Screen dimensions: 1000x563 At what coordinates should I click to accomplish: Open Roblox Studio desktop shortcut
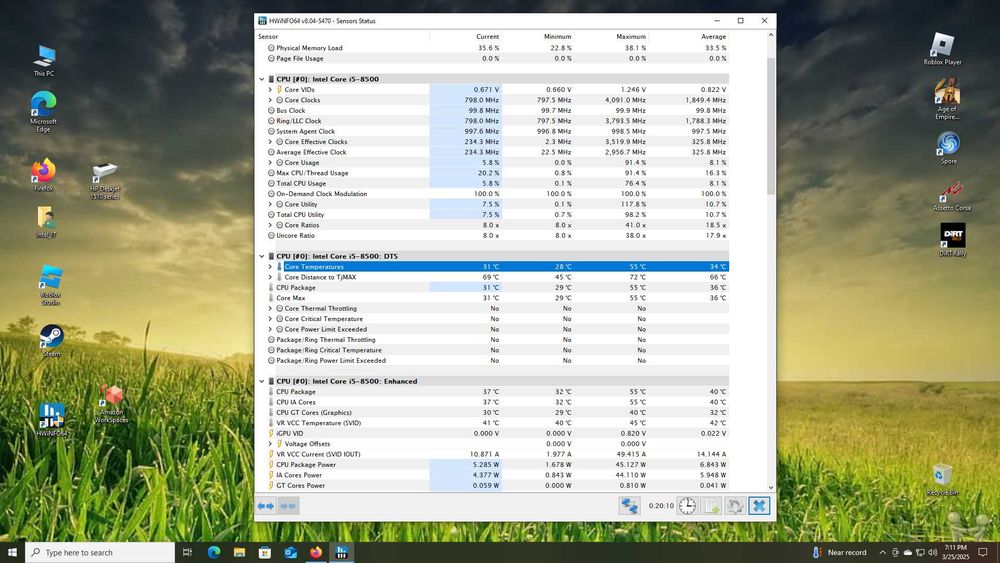coord(50,285)
